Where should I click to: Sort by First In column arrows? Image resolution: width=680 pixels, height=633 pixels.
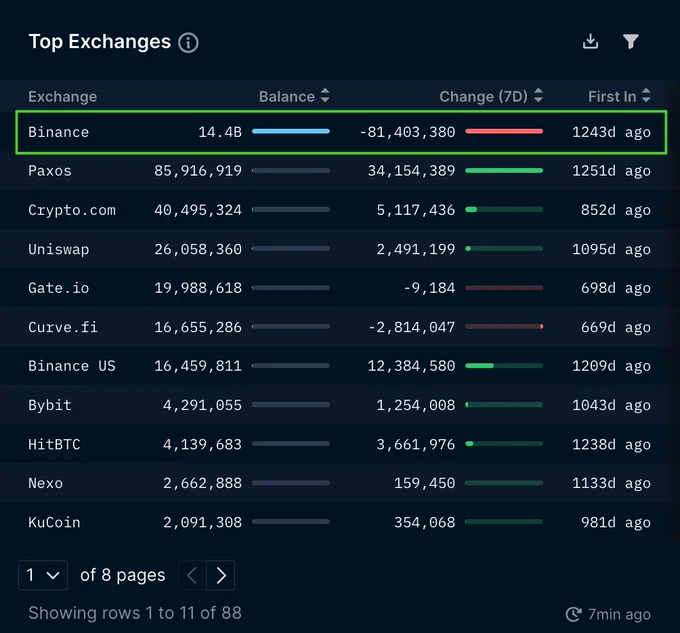coord(646,95)
